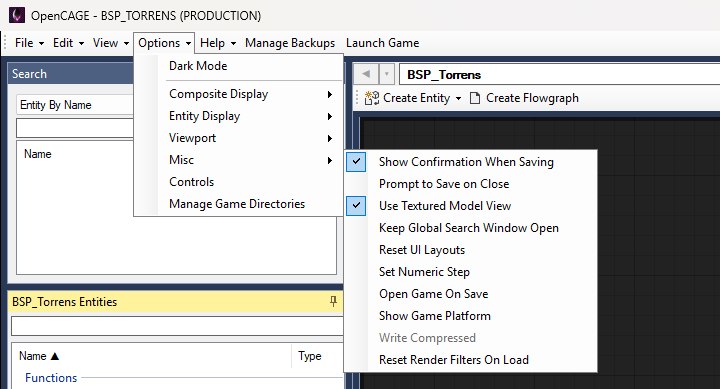Click the back navigation arrow
This screenshot has width=720, height=389.
366,74
